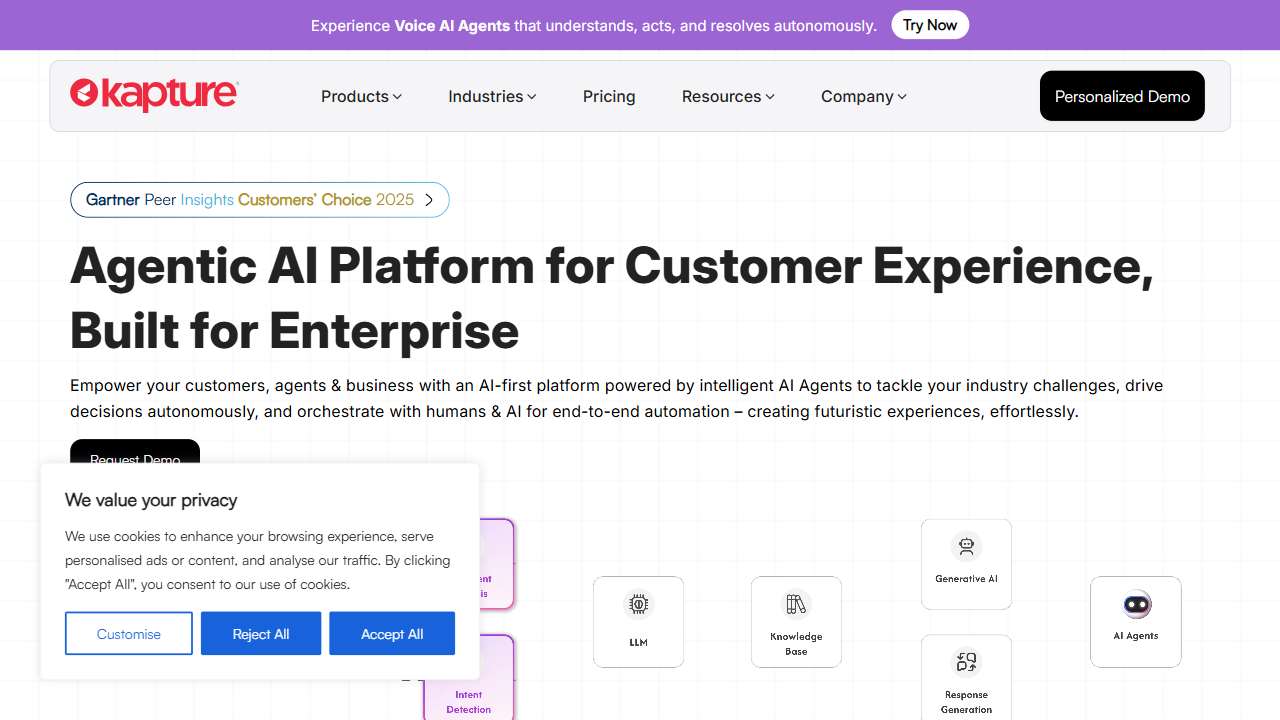This screenshot has height=720, width=1280.
Task: Click the Generative AI robot icon
Action: tap(966, 547)
